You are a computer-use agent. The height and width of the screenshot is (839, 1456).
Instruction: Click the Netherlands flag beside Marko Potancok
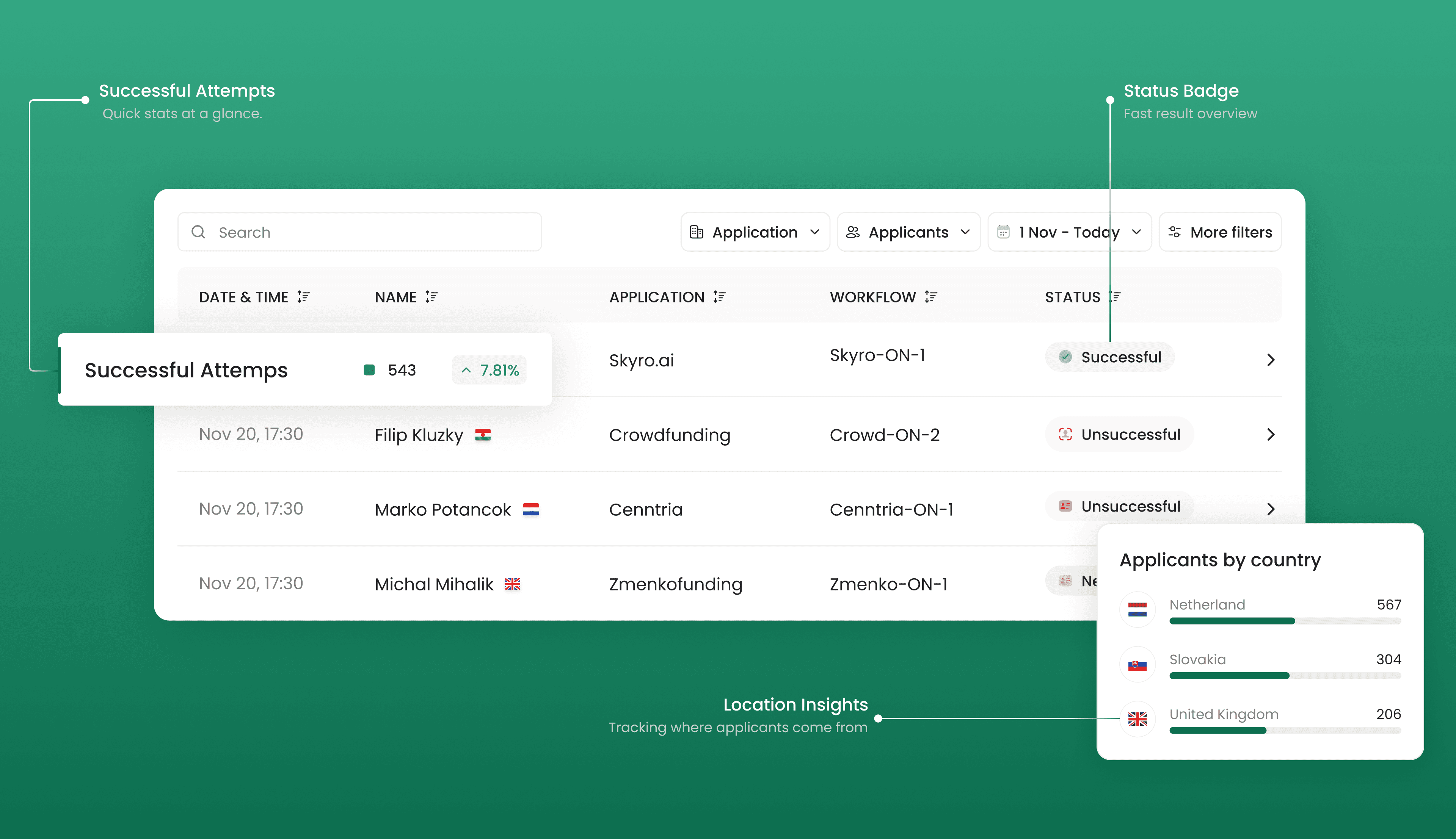530,509
